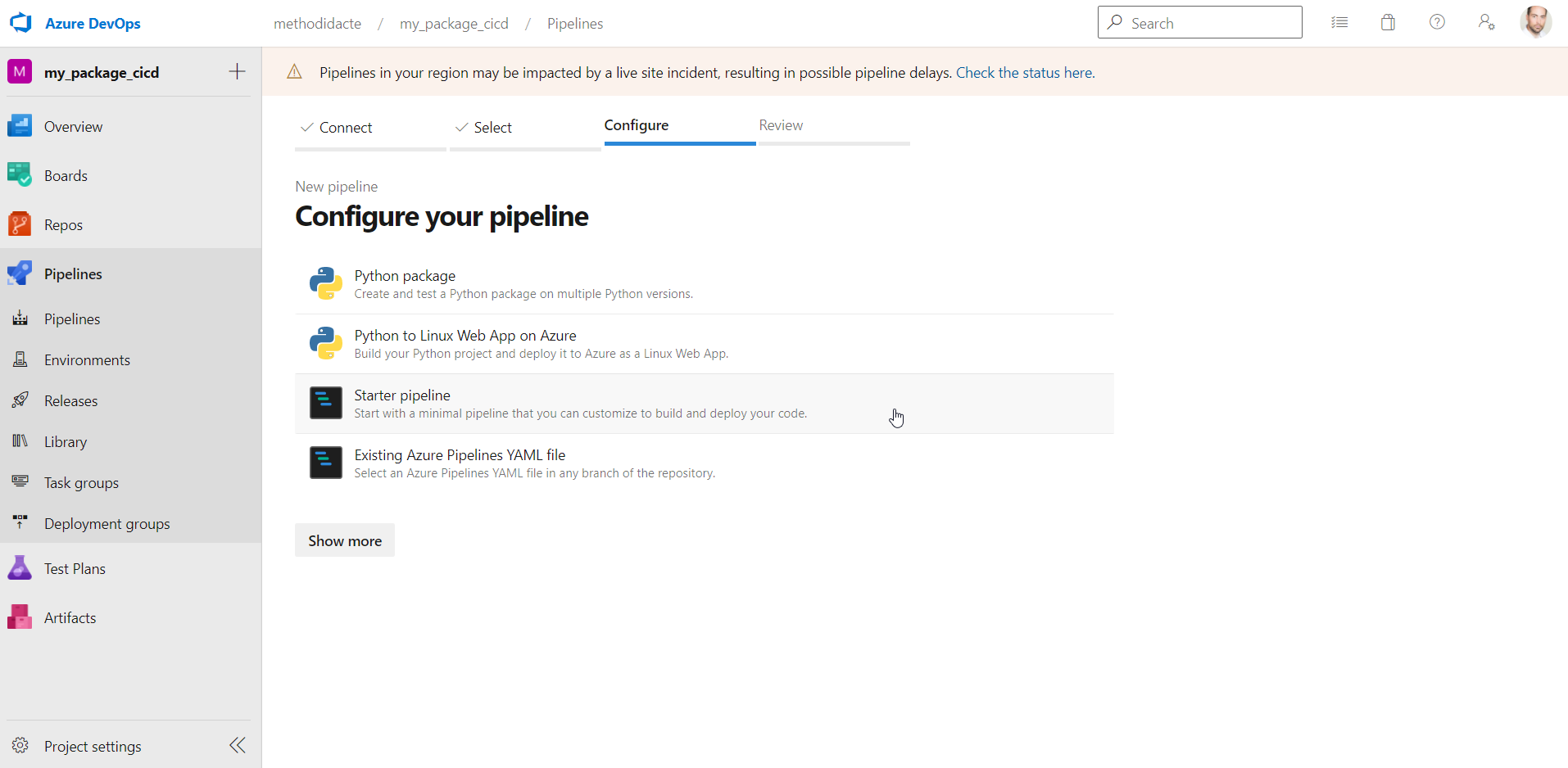Open the Library section
1568x768 pixels.
(66, 441)
